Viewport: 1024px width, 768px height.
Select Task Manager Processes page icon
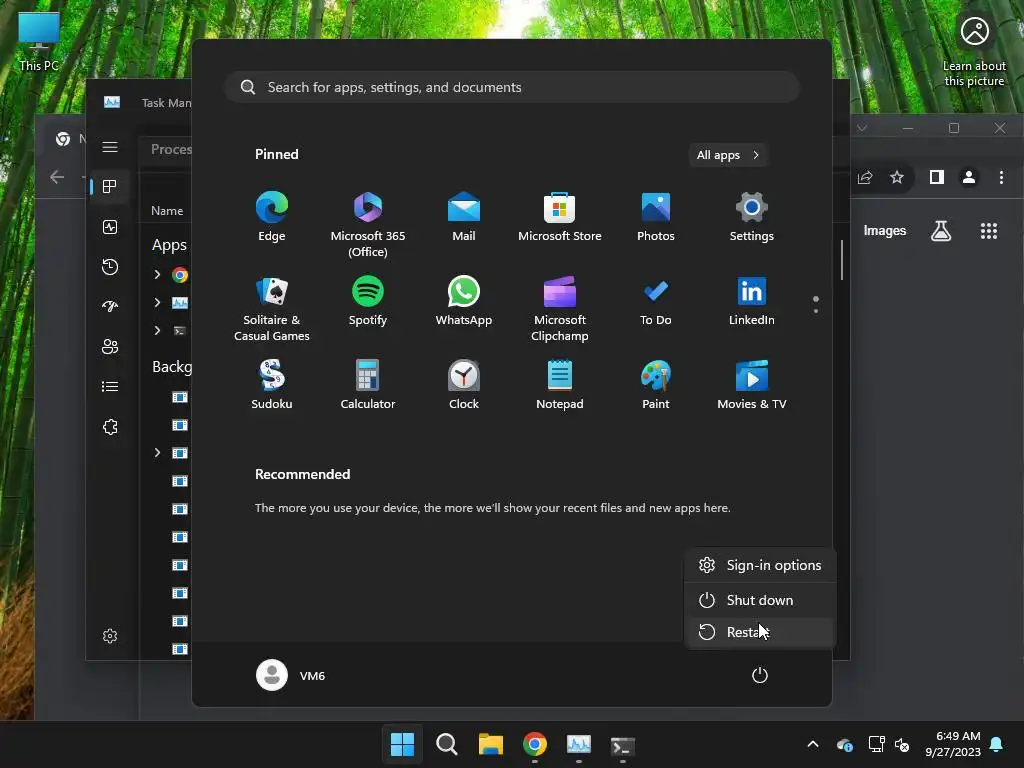point(110,187)
